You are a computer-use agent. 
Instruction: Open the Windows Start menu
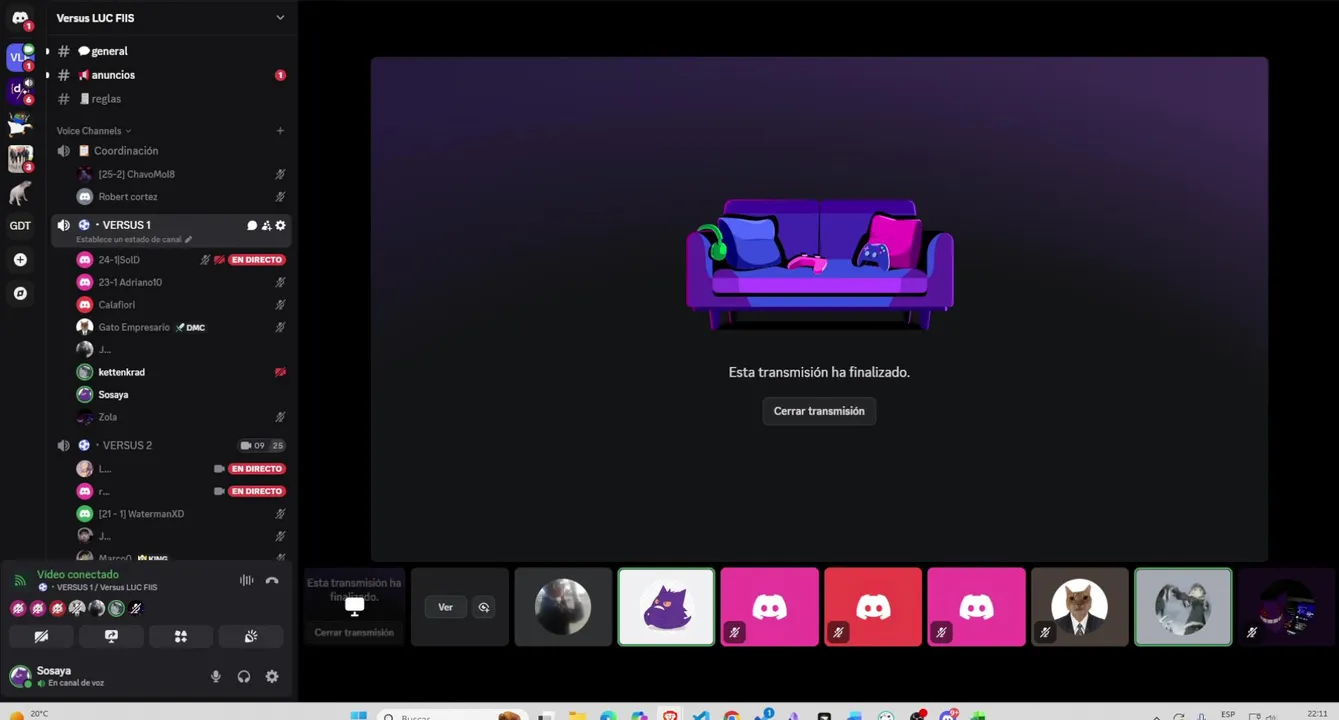(x=359, y=715)
